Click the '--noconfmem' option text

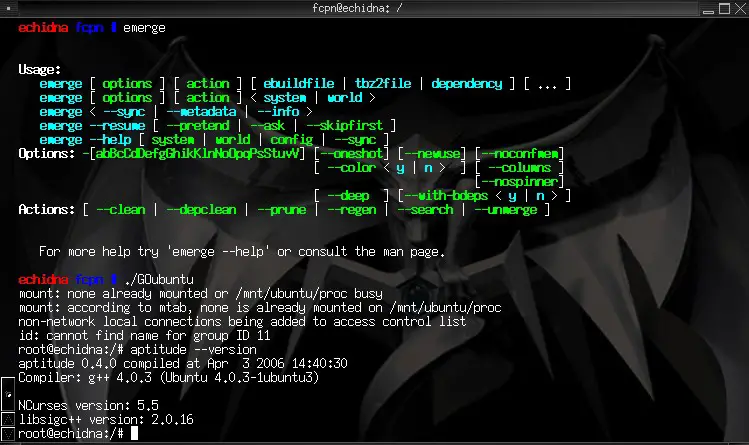pyautogui.click(x=519, y=154)
